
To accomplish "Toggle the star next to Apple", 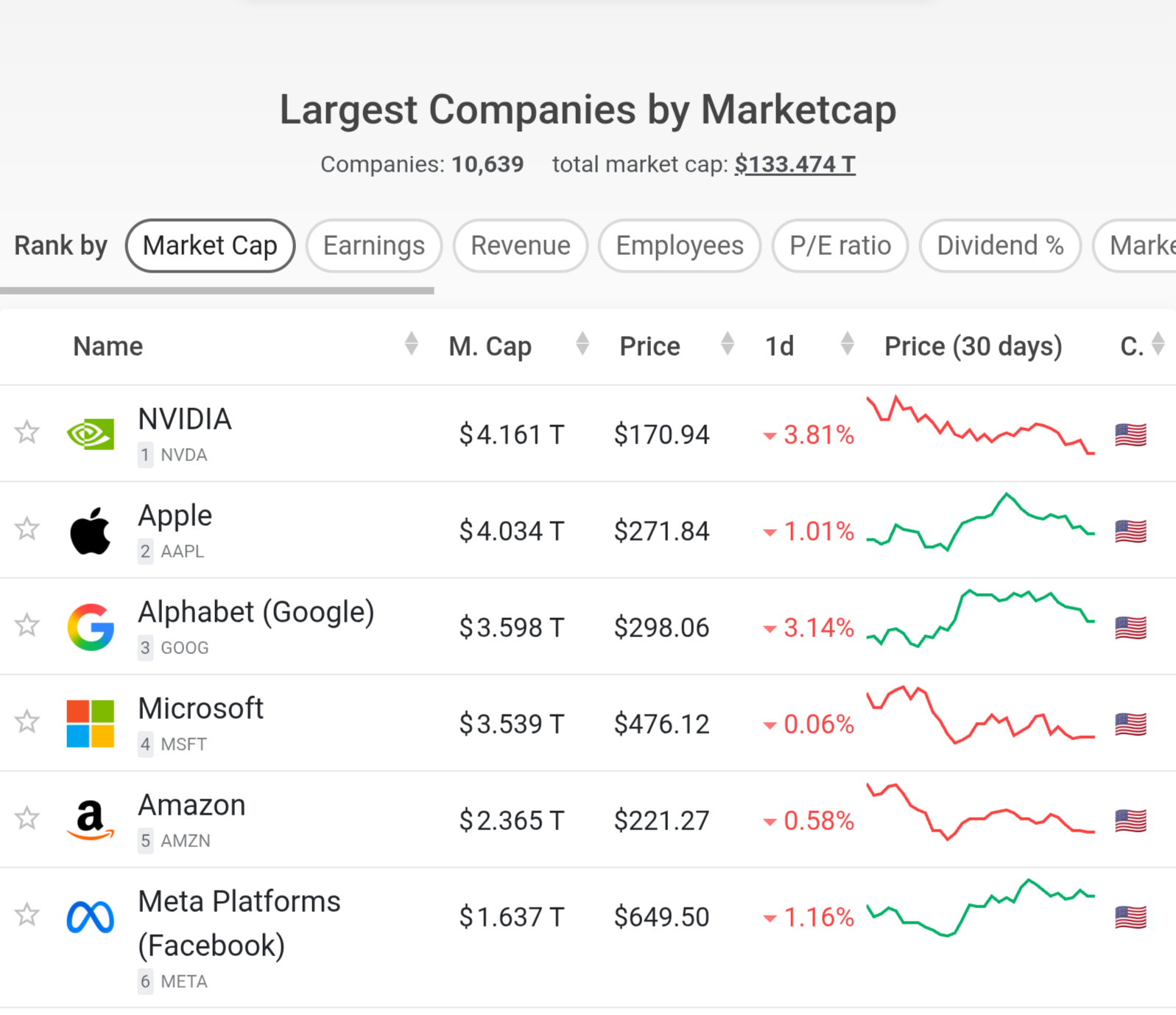I will 27,529.
